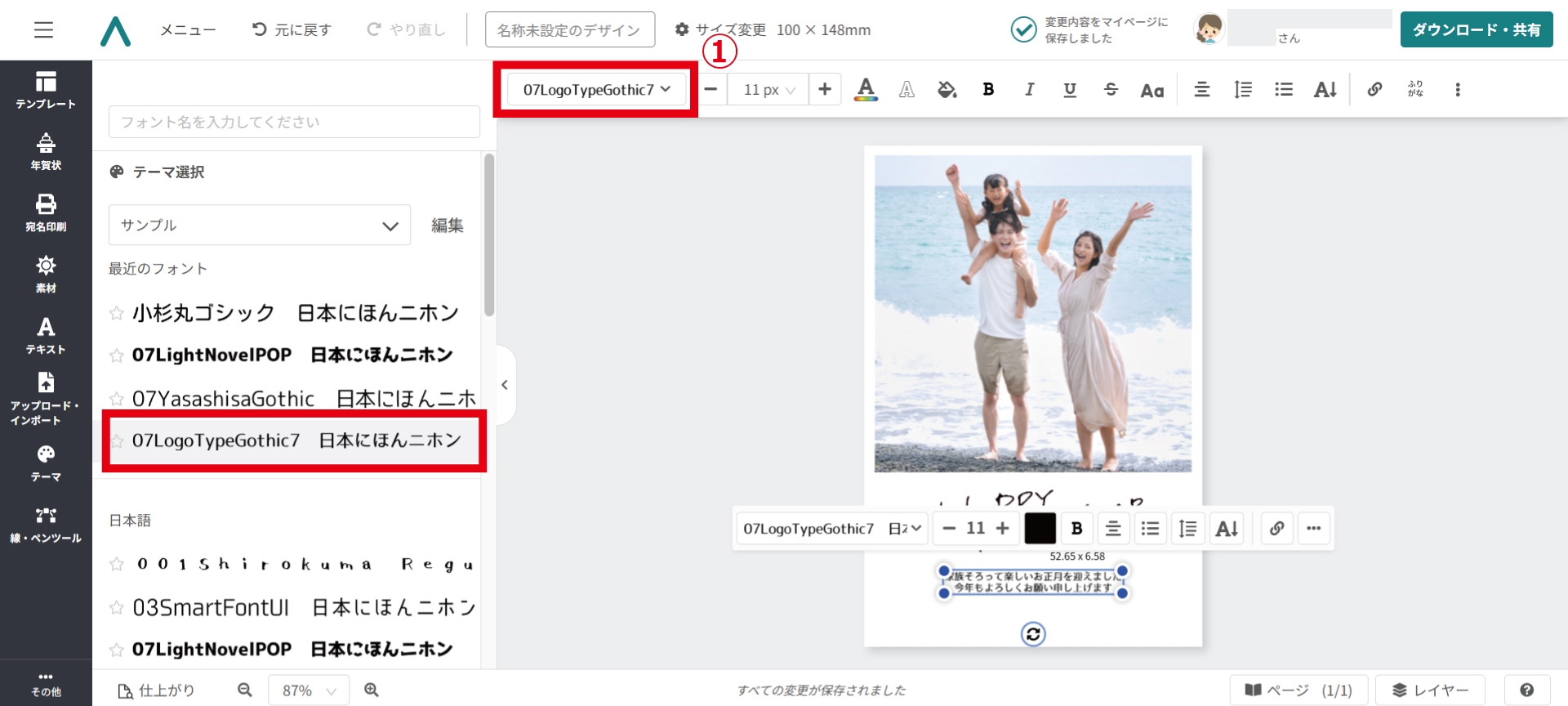Click the zoom in magnifier icon

pos(372,690)
